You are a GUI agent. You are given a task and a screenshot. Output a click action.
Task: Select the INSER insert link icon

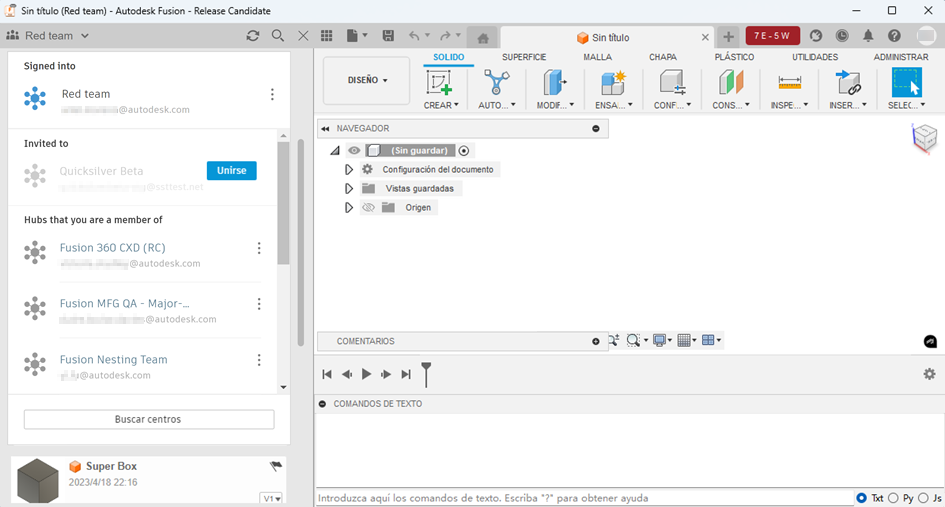click(847, 83)
